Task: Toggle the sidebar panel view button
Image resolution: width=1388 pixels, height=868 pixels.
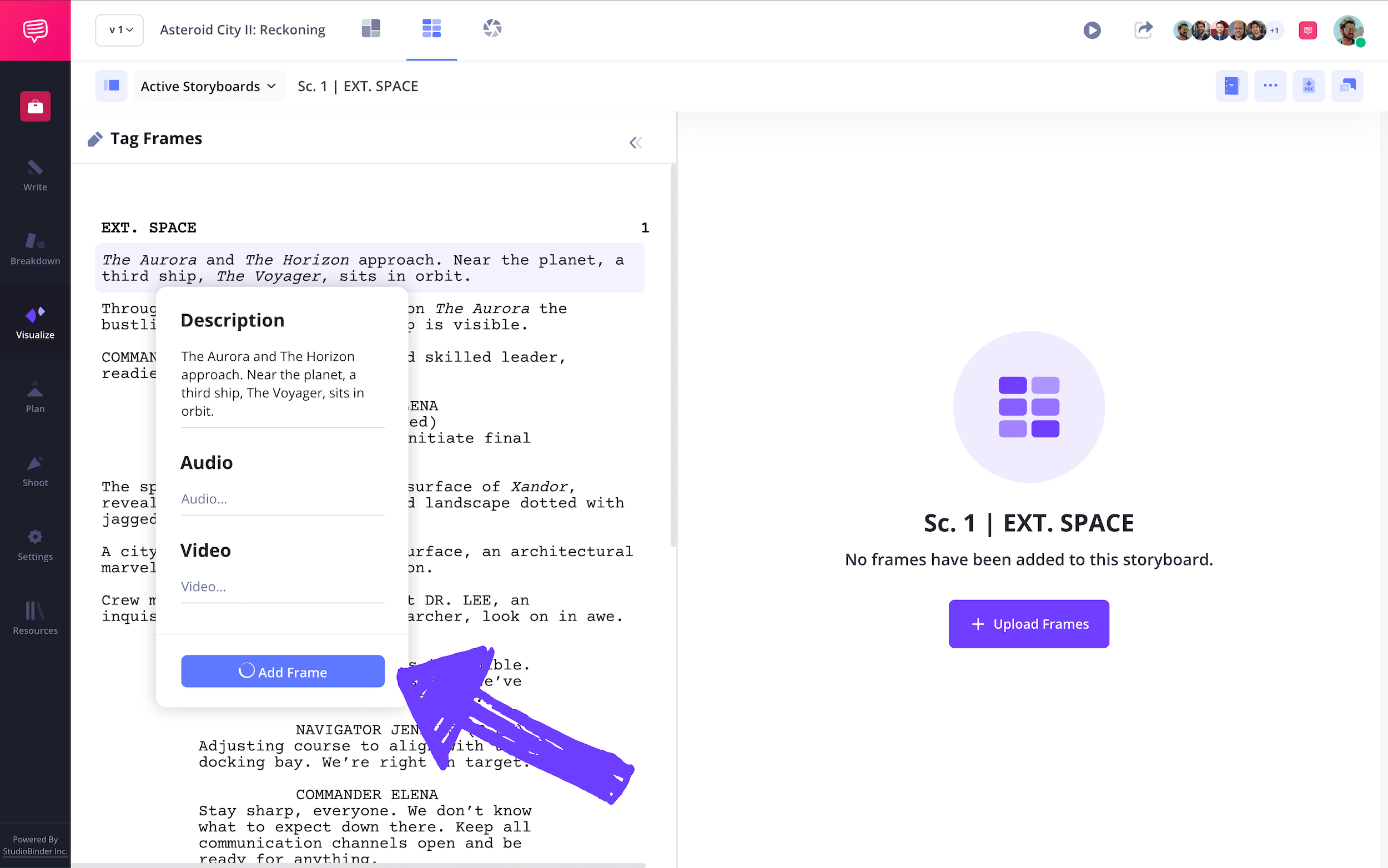Action: point(112,86)
